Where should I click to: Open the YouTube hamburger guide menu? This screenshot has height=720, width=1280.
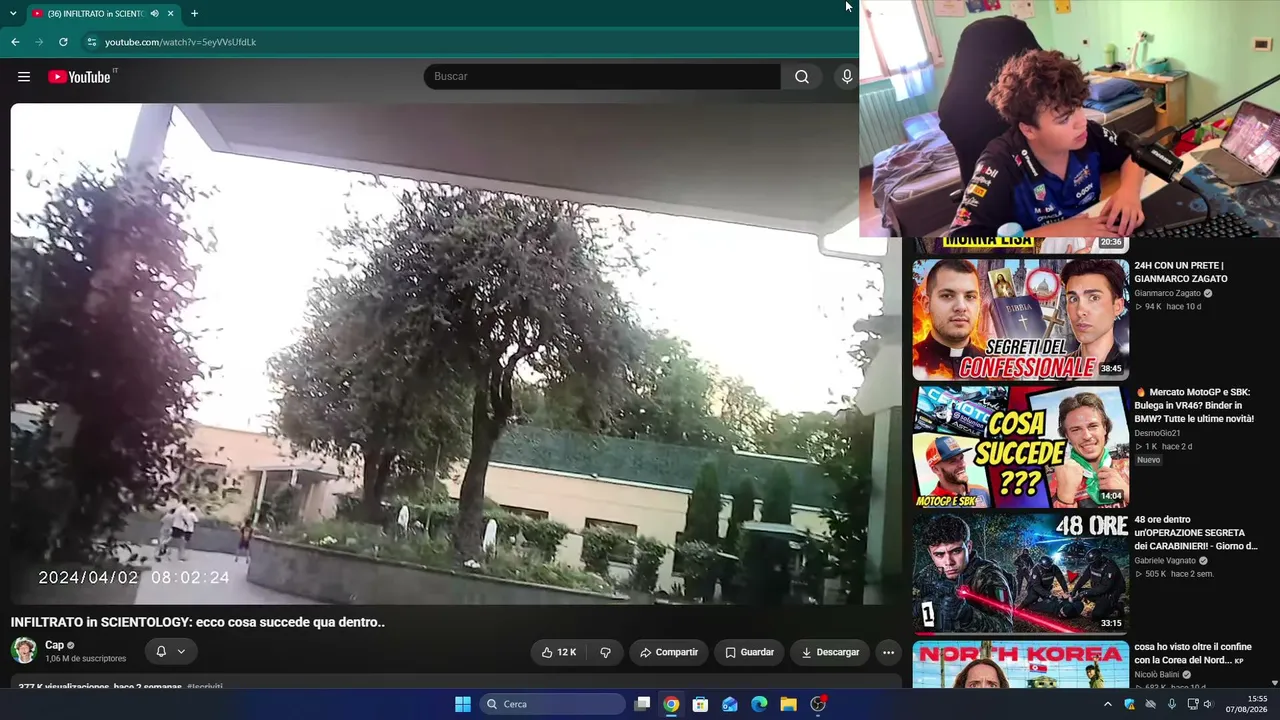tap(24, 77)
